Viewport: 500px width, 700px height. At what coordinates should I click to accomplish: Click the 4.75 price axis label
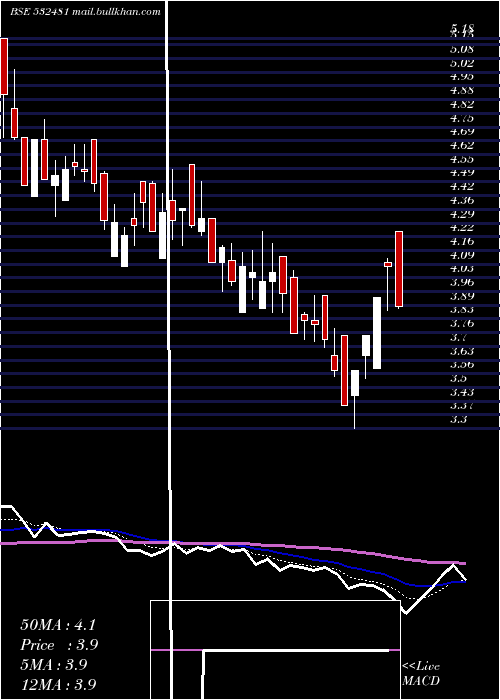(462, 118)
